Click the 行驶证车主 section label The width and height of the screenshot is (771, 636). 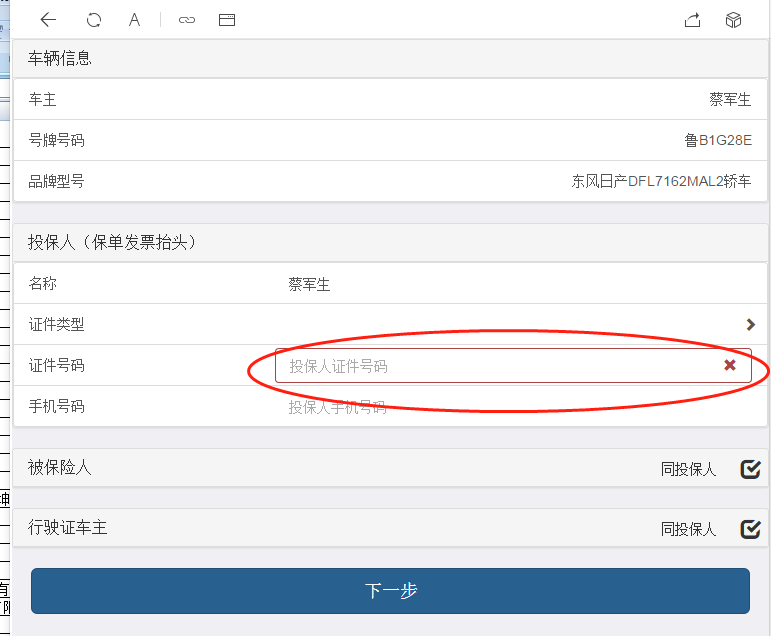[67, 527]
